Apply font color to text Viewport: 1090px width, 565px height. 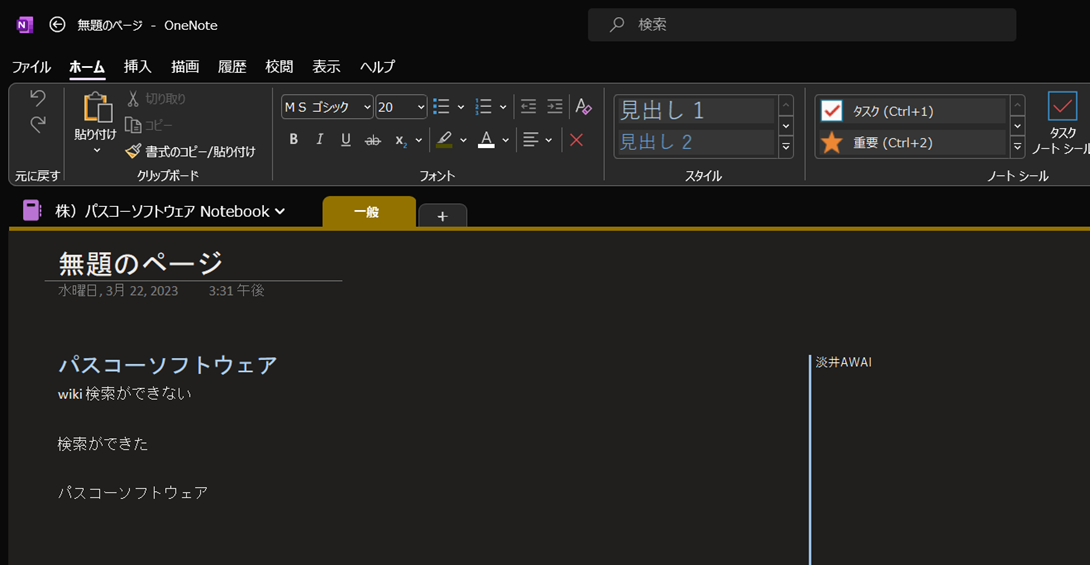pyautogui.click(x=487, y=140)
